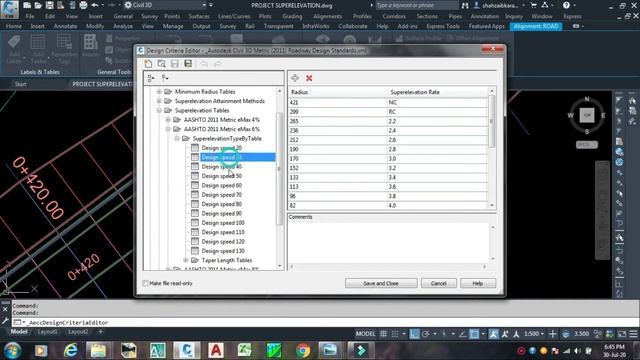640x360 pixels.
Task: Click the Radius column header
Action: coord(337,92)
